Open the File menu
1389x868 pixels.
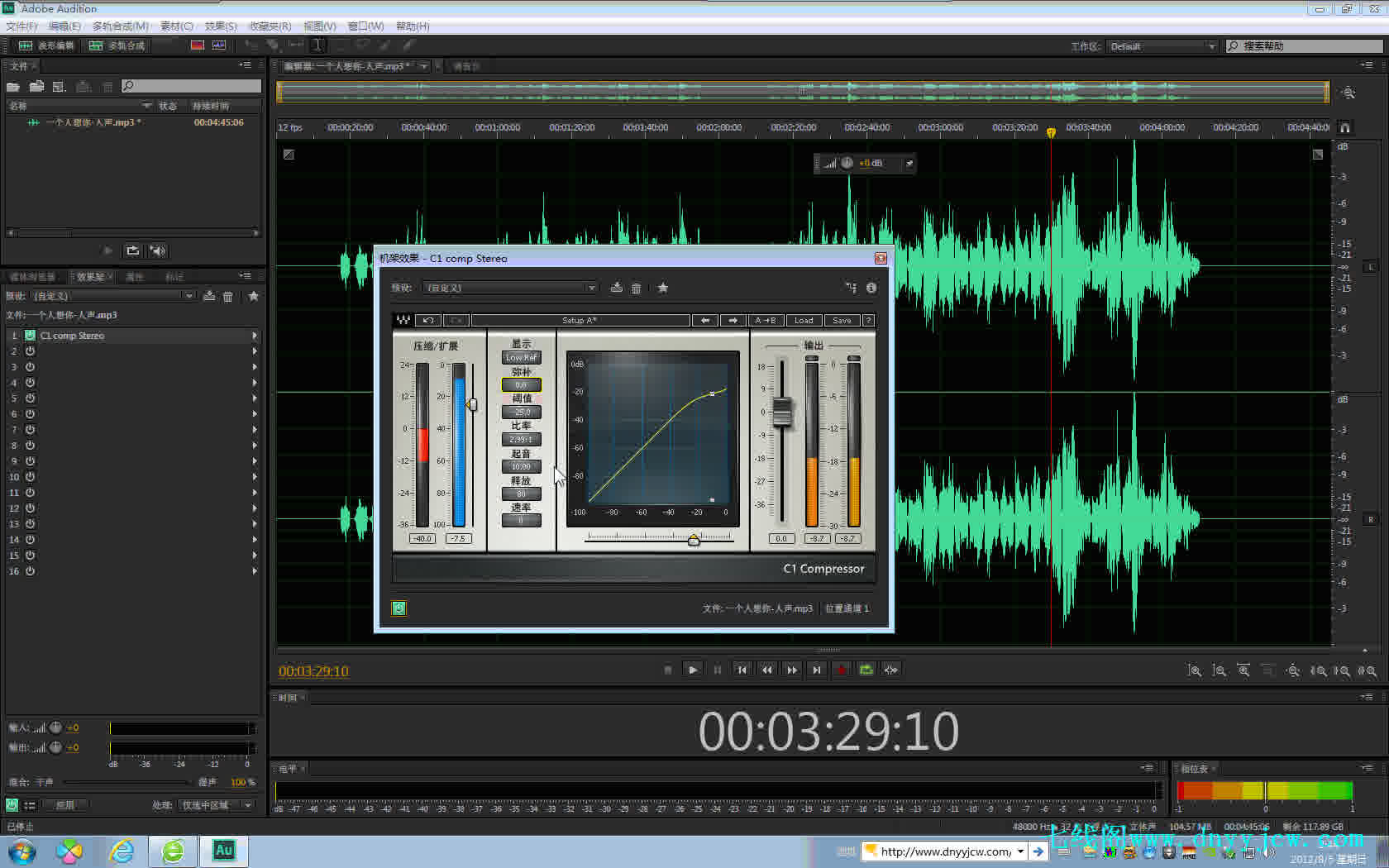[21, 26]
